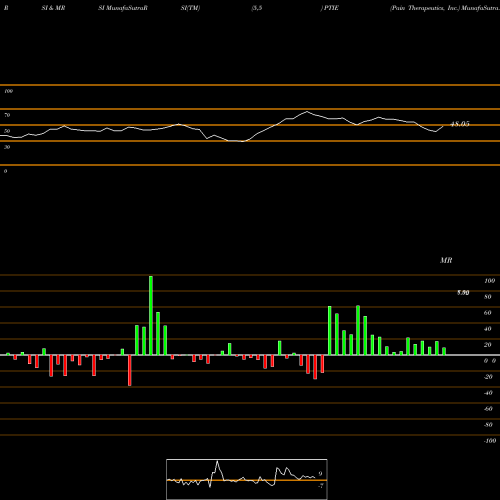This screenshot has width=500, height=500.
Task: Click the MR panel title label
Action: coord(446,260)
